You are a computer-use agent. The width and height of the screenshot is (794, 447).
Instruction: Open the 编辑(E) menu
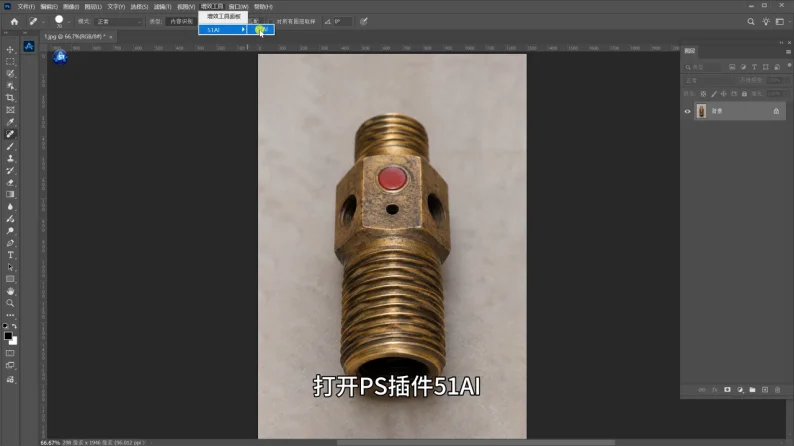pos(49,7)
